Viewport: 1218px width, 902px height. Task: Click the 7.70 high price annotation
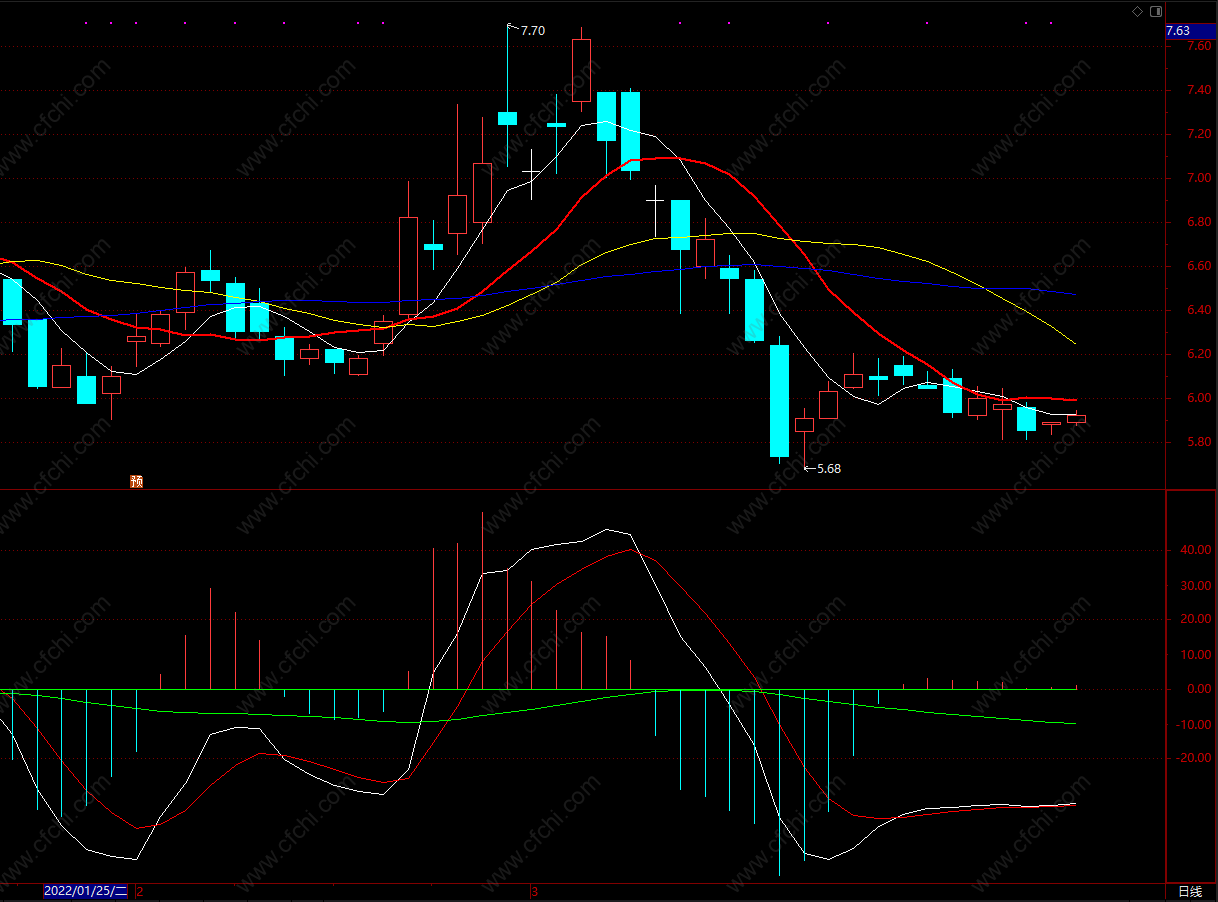pyautogui.click(x=533, y=31)
